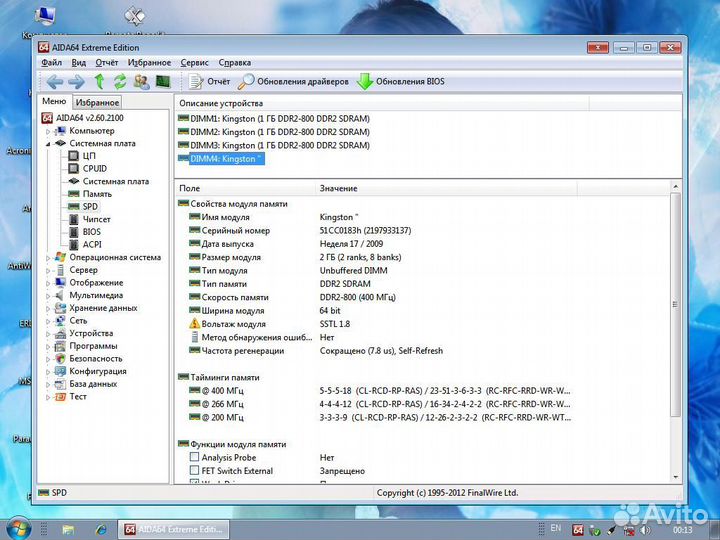Toggle FET Switch External checkbox
The height and width of the screenshot is (540, 720).
[x=194, y=471]
